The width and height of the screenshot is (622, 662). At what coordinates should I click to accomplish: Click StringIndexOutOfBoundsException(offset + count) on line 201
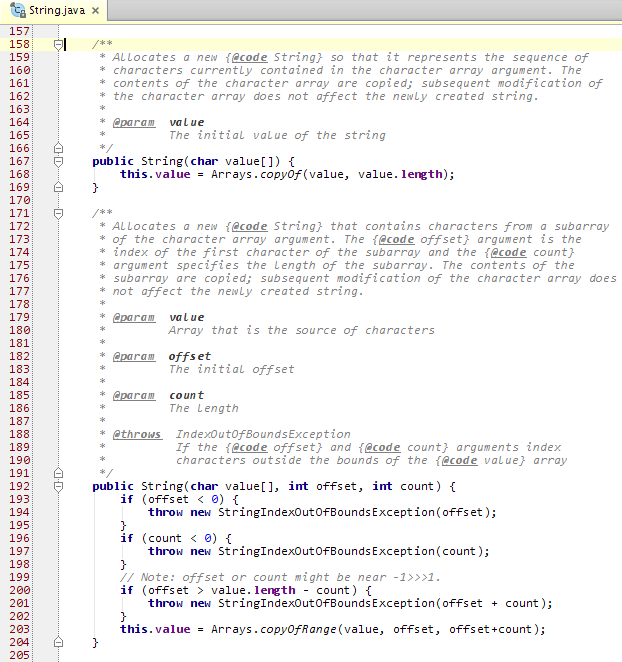point(381,603)
